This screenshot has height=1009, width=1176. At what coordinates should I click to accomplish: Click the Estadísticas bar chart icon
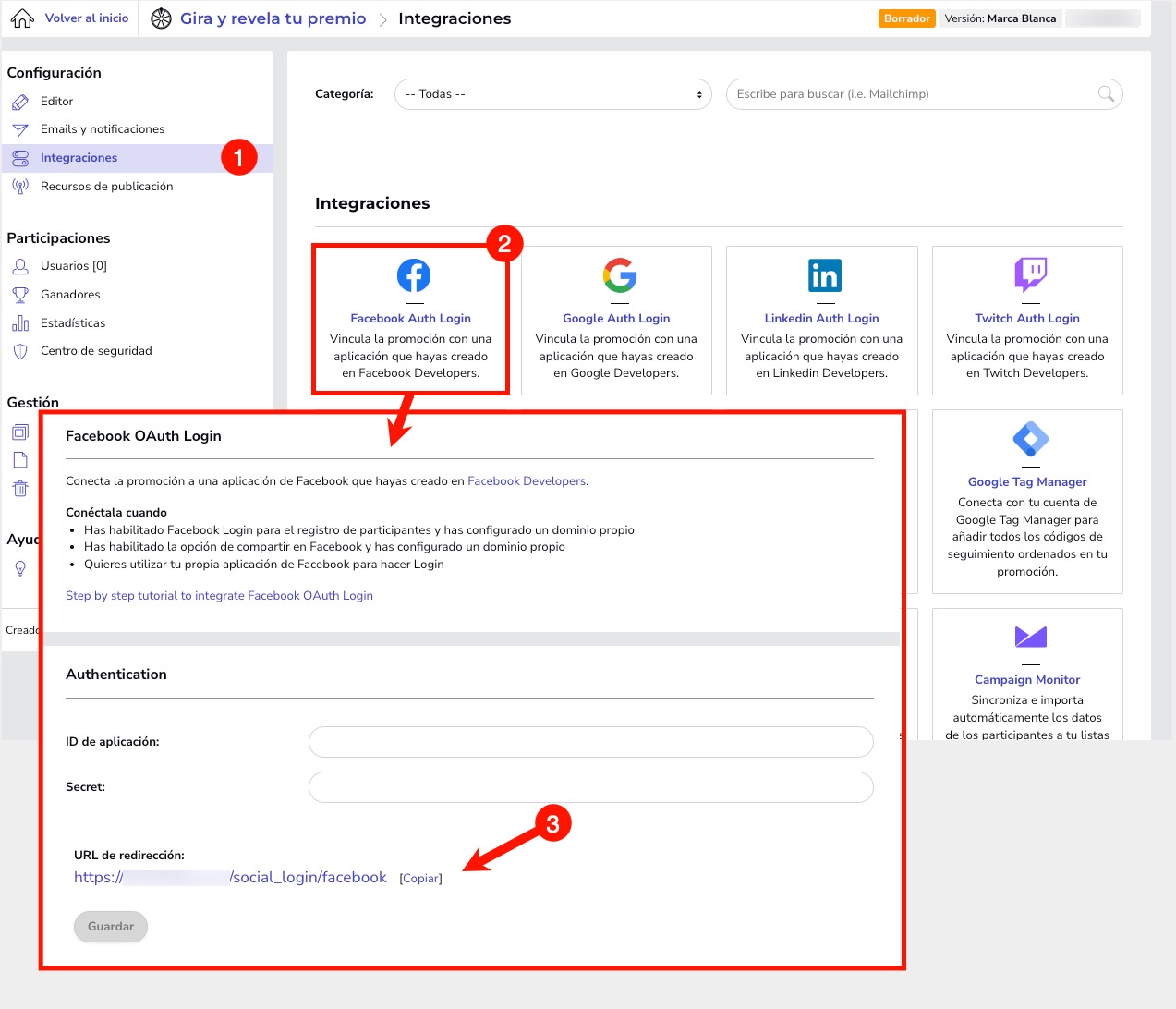[20, 323]
